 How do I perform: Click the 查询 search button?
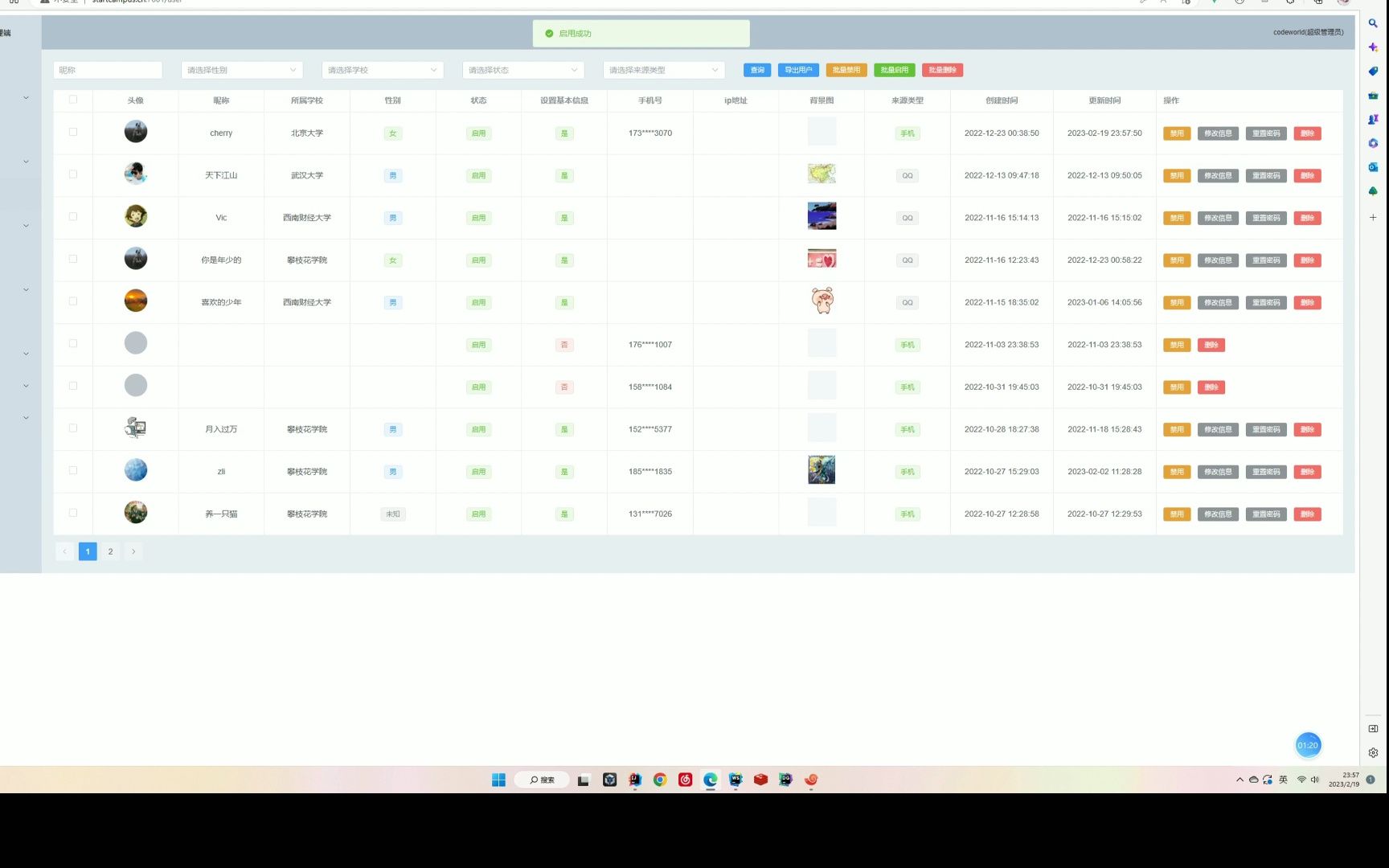(757, 70)
